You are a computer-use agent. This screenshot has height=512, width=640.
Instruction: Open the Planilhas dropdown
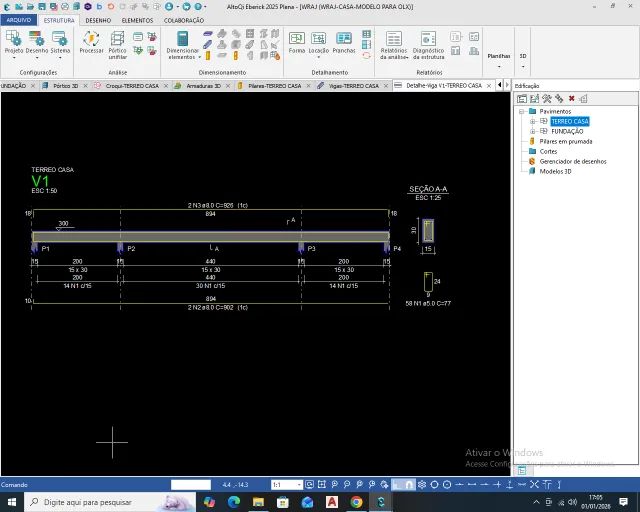point(499,60)
